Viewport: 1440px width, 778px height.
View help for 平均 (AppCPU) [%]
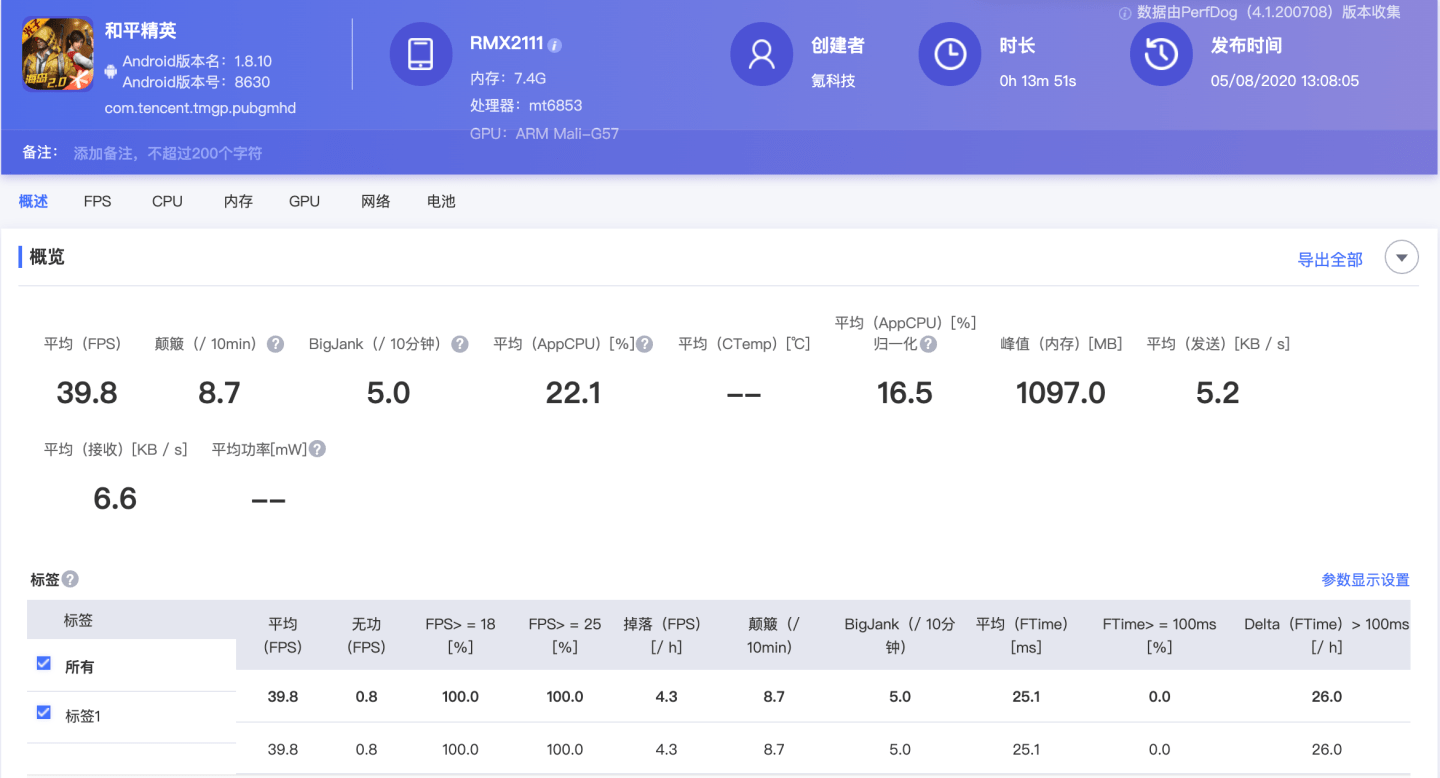[644, 343]
